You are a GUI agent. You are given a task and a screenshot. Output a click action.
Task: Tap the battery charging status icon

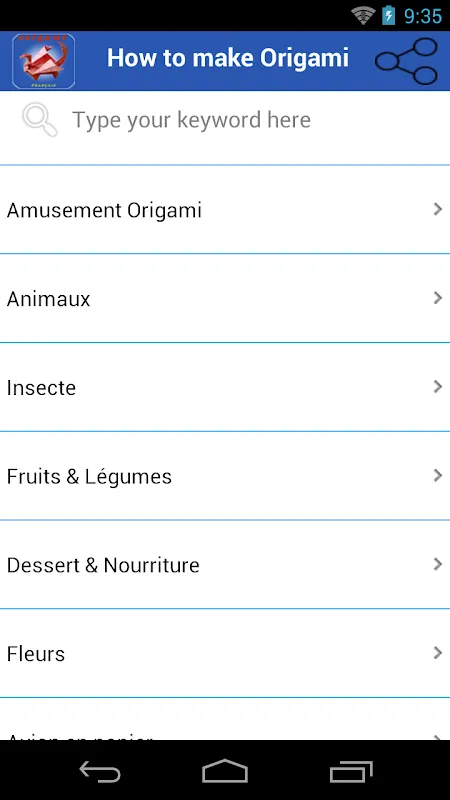click(389, 15)
